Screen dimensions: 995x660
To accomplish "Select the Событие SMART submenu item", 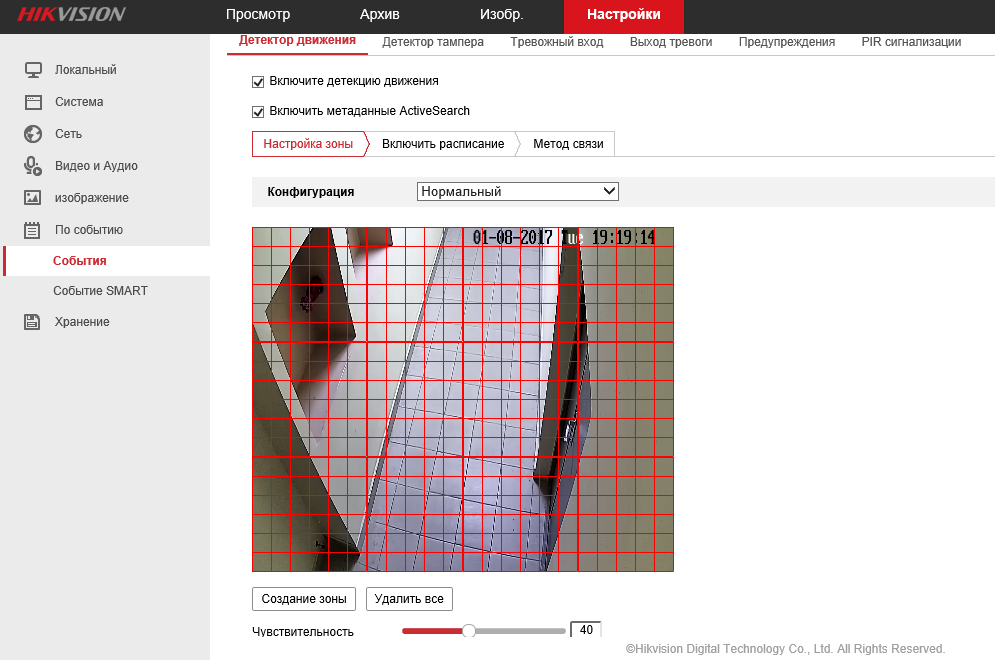I will (100, 291).
